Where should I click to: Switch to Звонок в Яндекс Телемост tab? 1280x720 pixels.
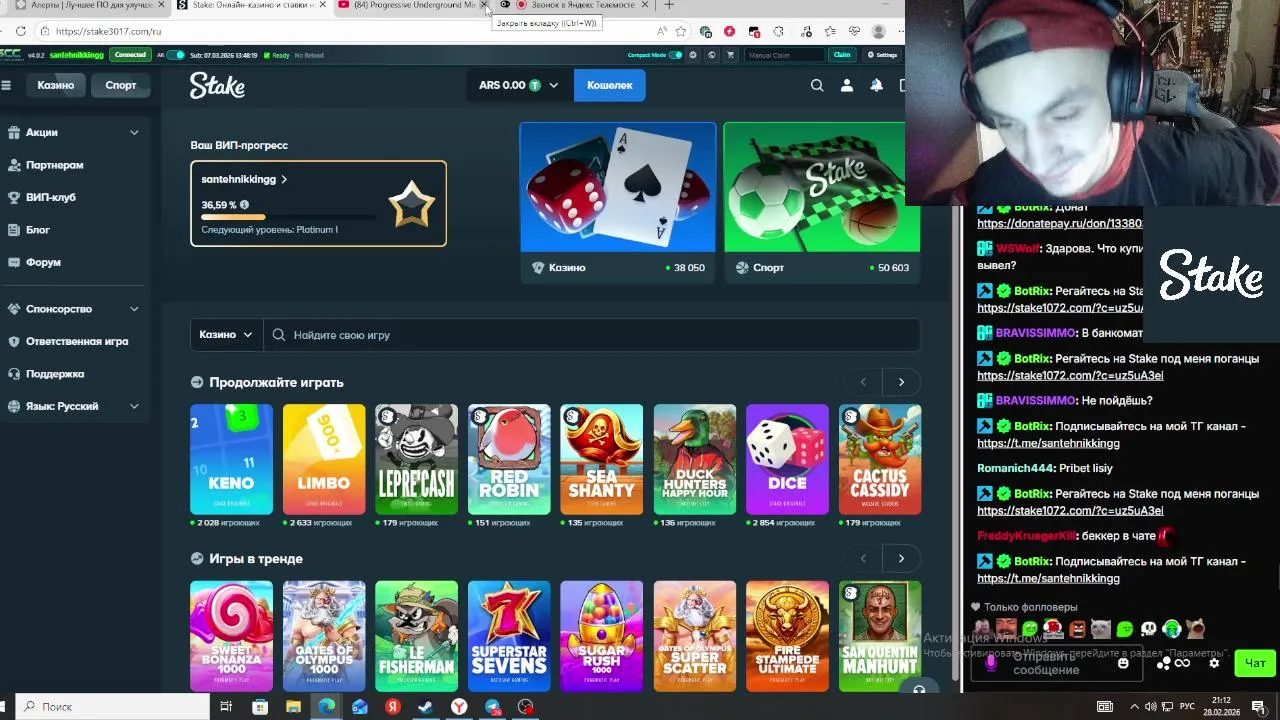click(x=575, y=5)
